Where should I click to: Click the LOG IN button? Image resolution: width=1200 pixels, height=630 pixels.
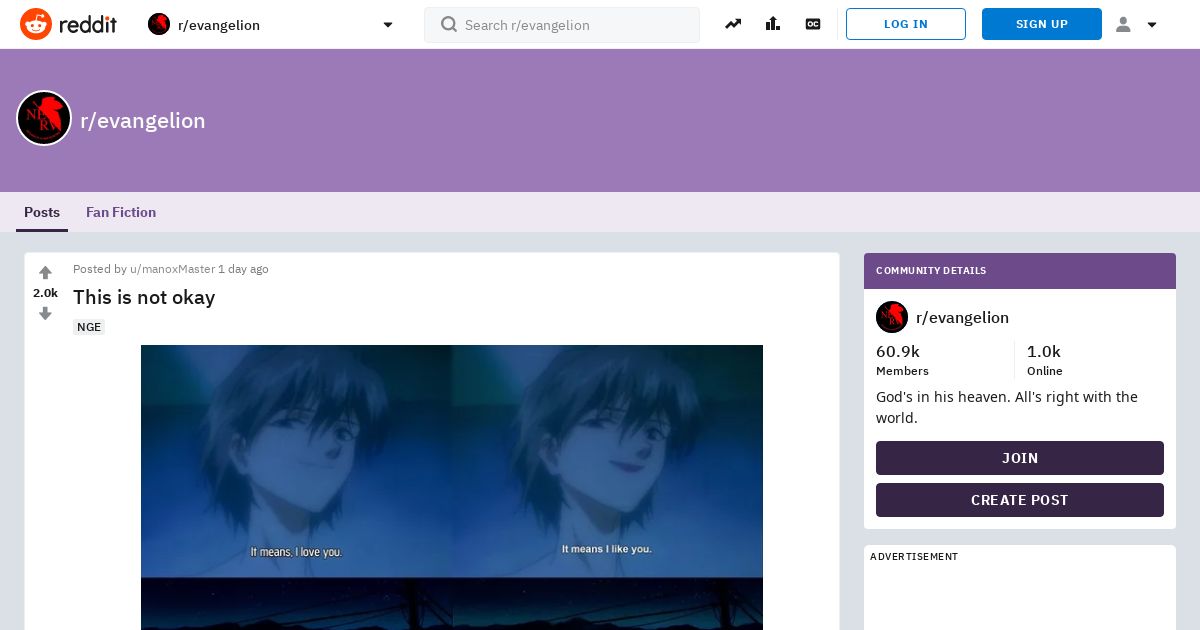pyautogui.click(x=906, y=24)
